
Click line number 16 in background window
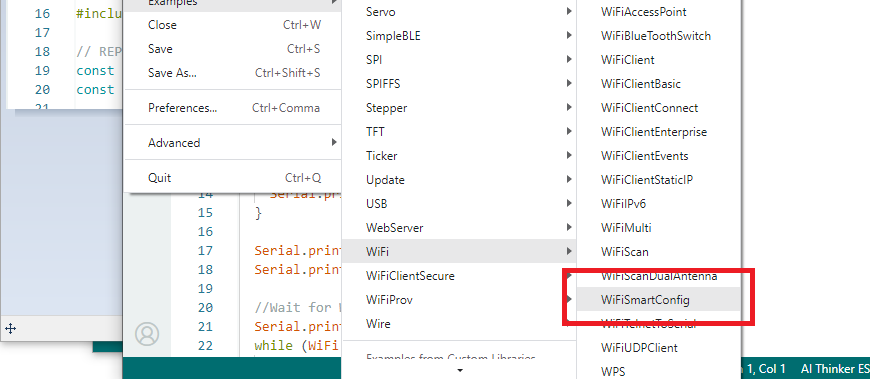[x=42, y=14]
